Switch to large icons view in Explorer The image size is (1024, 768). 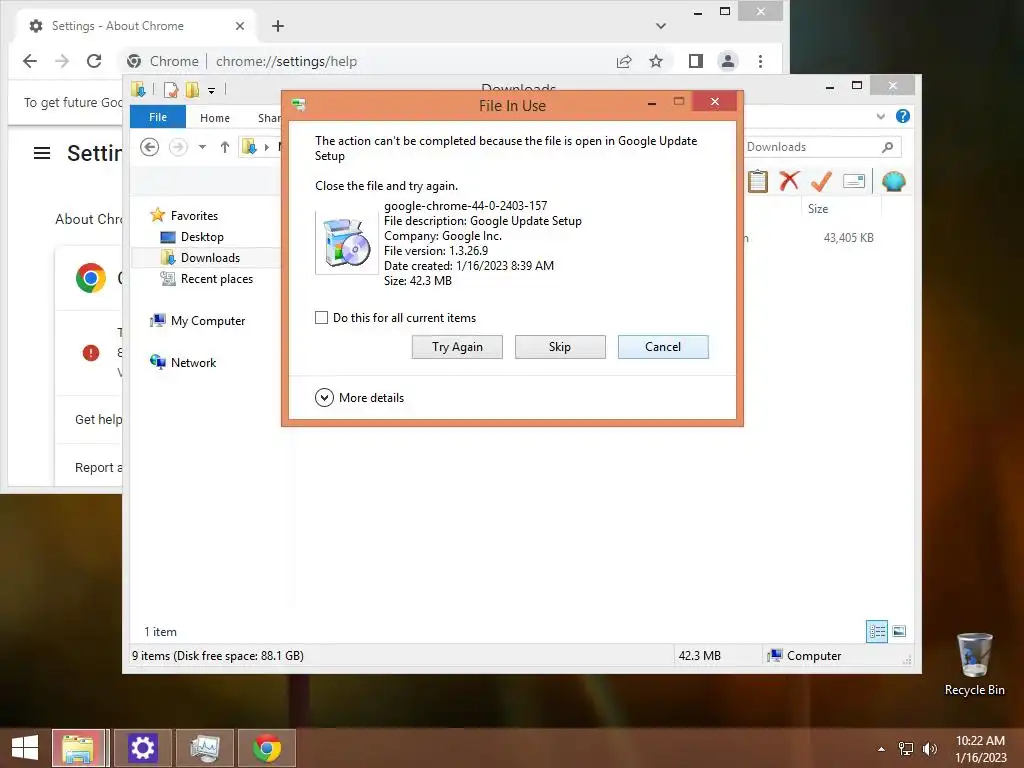(899, 631)
